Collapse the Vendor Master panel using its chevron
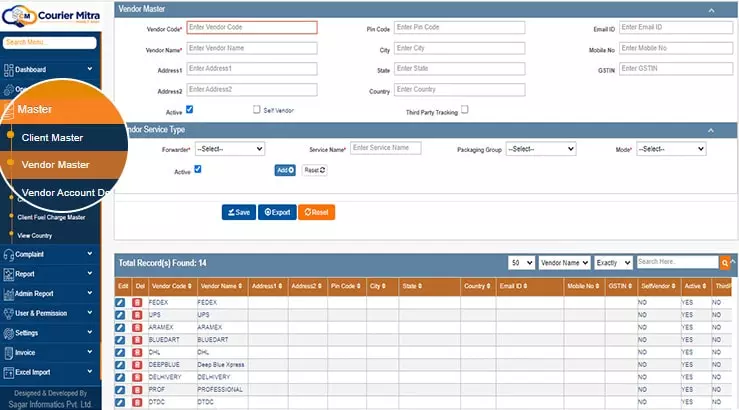The height and width of the screenshot is (410, 739). (711, 9)
